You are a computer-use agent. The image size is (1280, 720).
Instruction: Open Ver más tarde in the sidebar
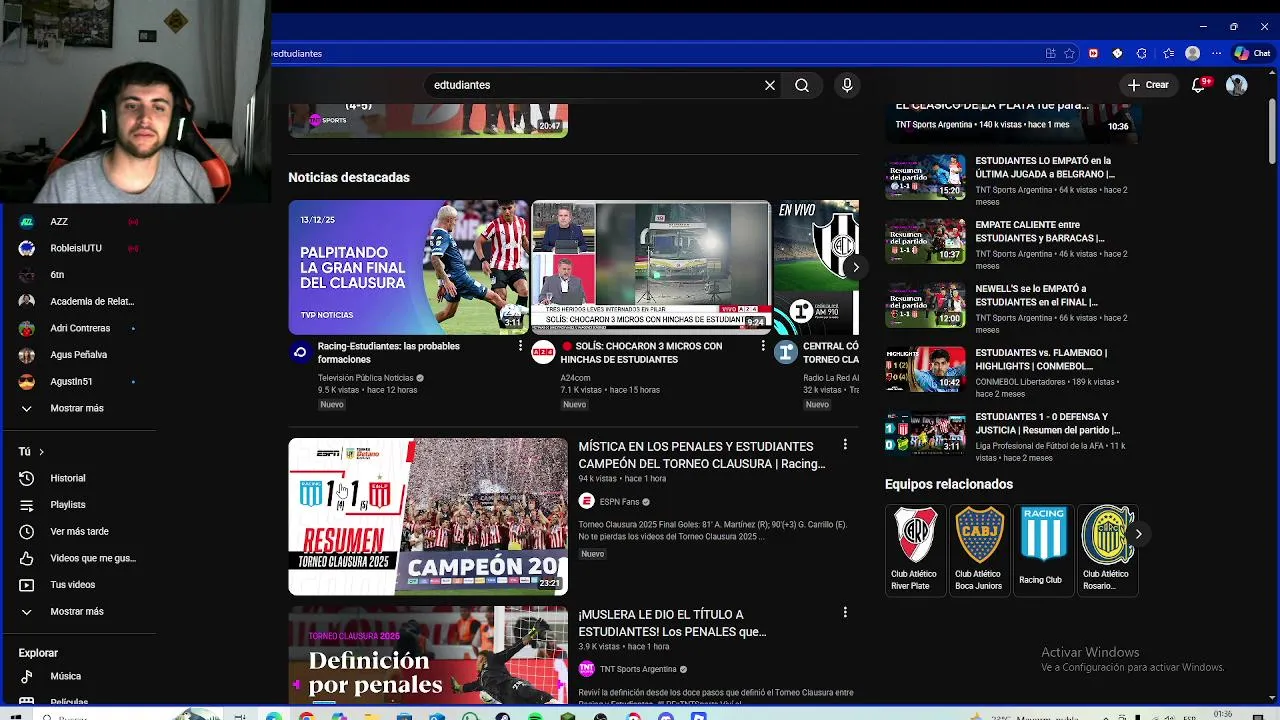coord(79,531)
